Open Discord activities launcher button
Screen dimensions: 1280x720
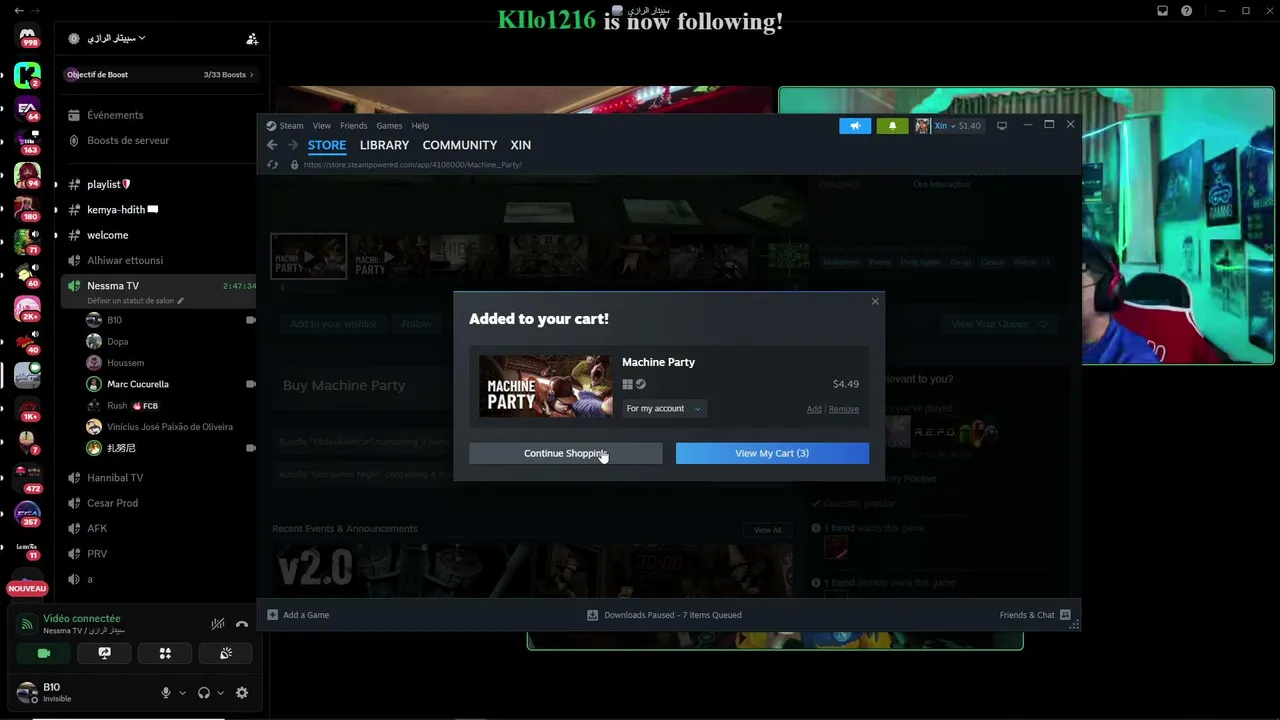[165, 653]
